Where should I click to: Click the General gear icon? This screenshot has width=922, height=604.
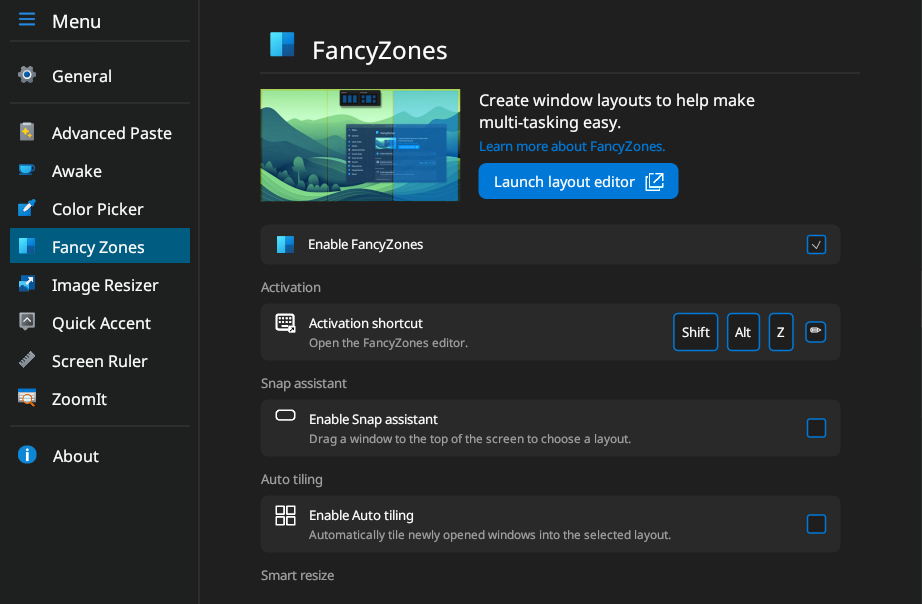tap(27, 75)
